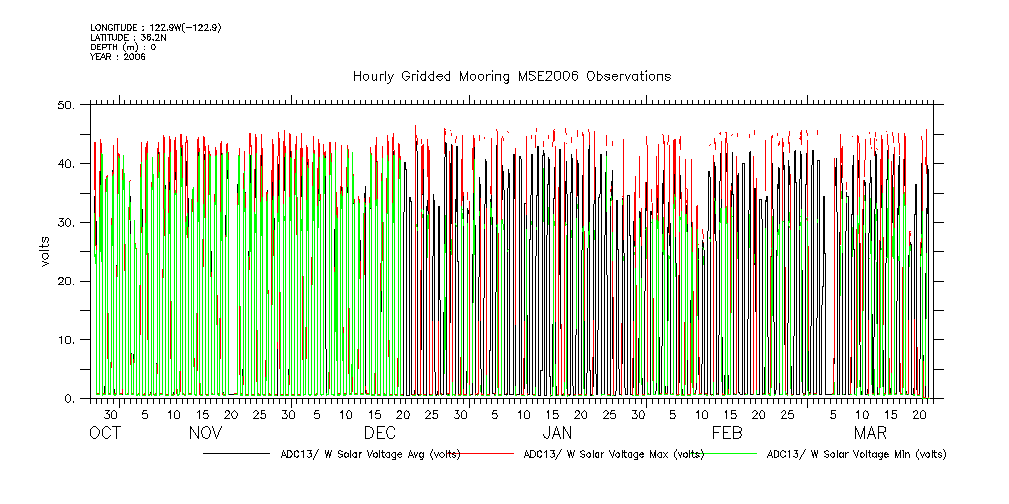Click the OCT month label
Image resolution: width=1009 pixels, height=504 pixels.
pyautogui.click(x=105, y=434)
